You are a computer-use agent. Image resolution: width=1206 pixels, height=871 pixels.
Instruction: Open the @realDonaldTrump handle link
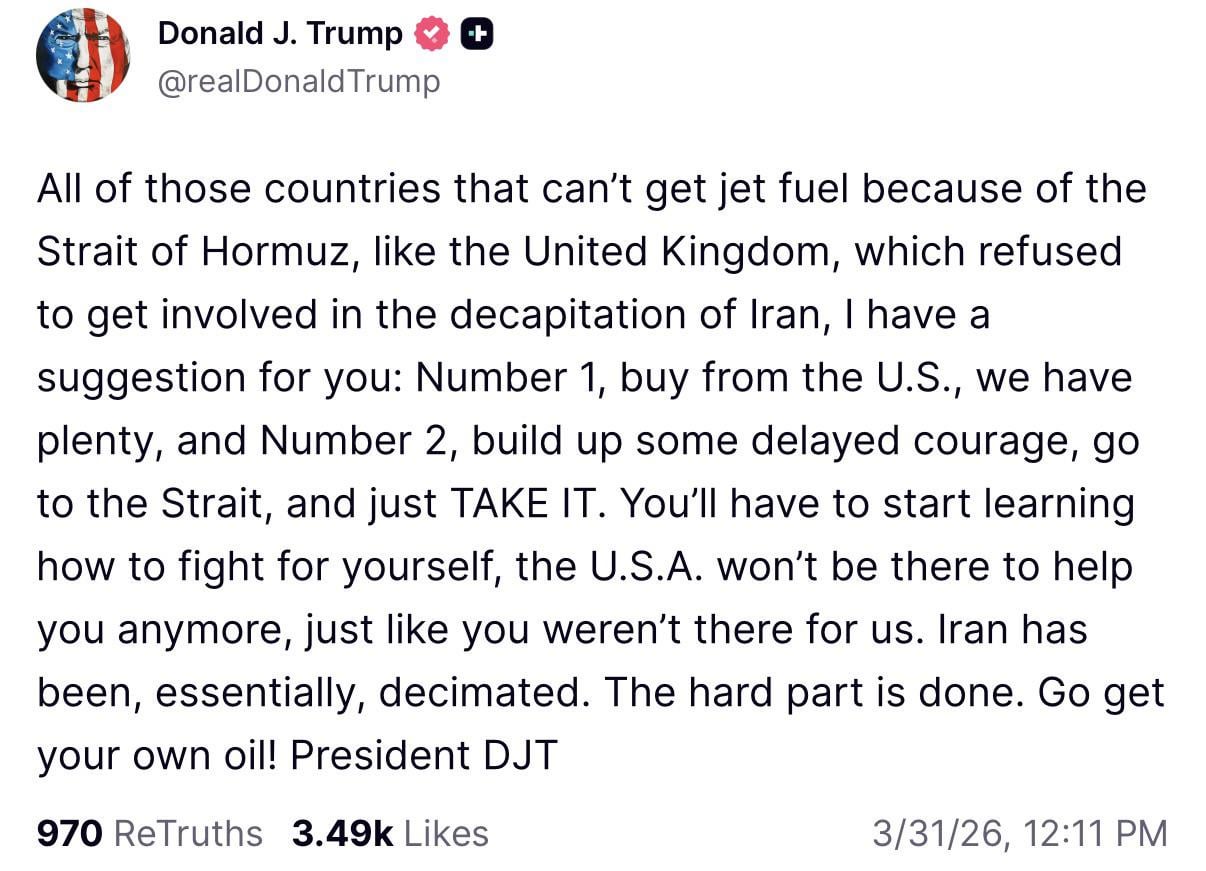tap(298, 81)
